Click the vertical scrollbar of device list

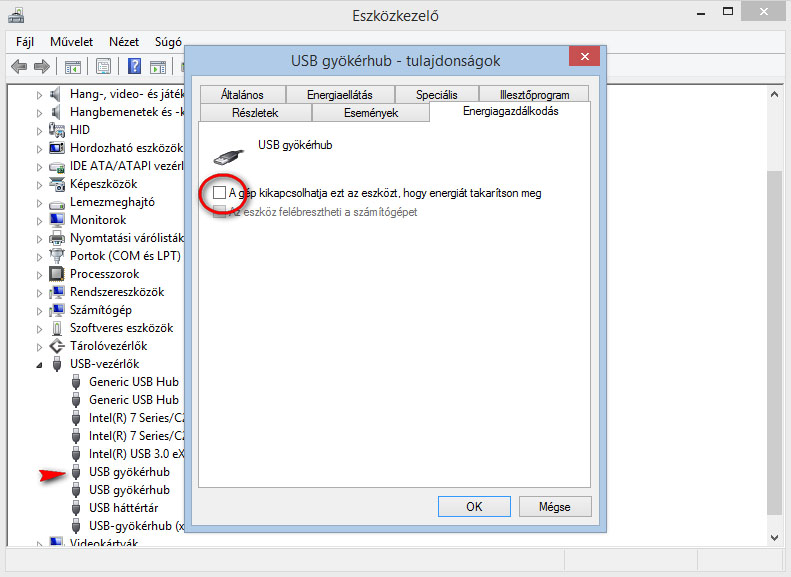[774, 300]
